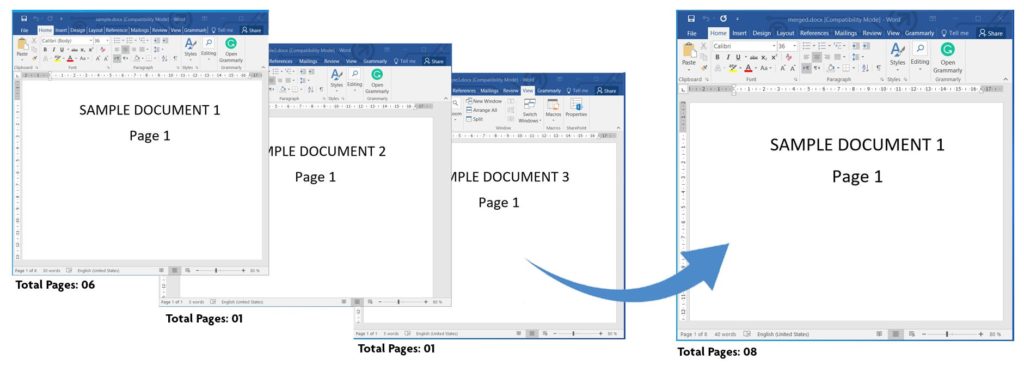Click 'Page 1 of 8' in merged.docx status bar
This screenshot has height=365, width=1024.
(694, 334)
